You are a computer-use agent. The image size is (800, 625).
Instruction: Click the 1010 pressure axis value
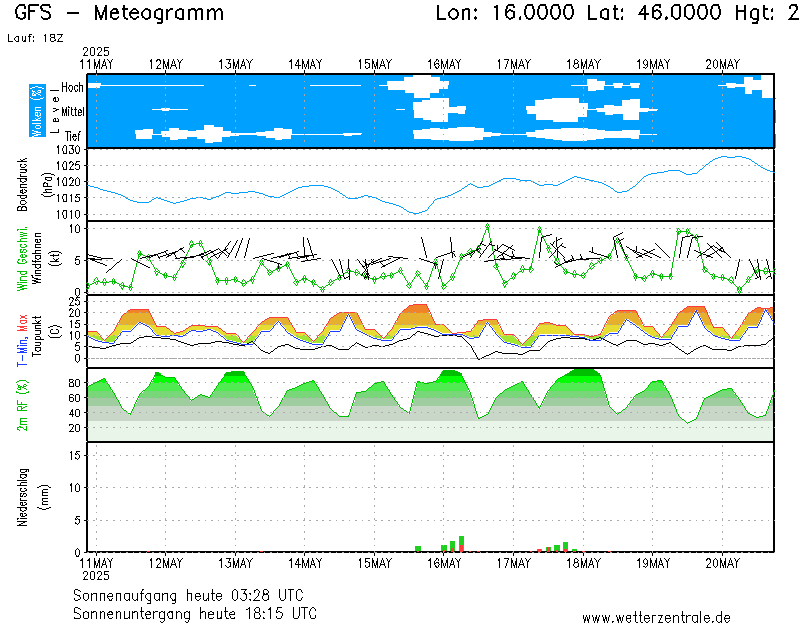click(68, 214)
